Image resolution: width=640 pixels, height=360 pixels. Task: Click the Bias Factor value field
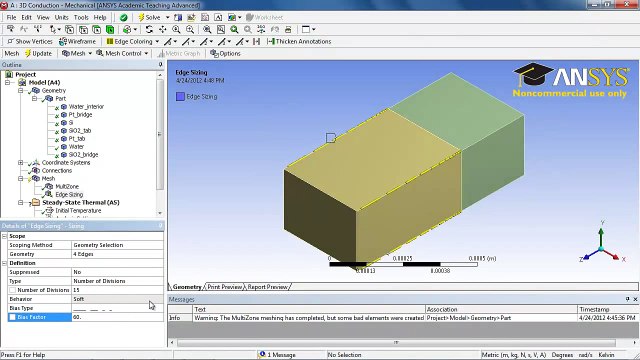pos(118,317)
